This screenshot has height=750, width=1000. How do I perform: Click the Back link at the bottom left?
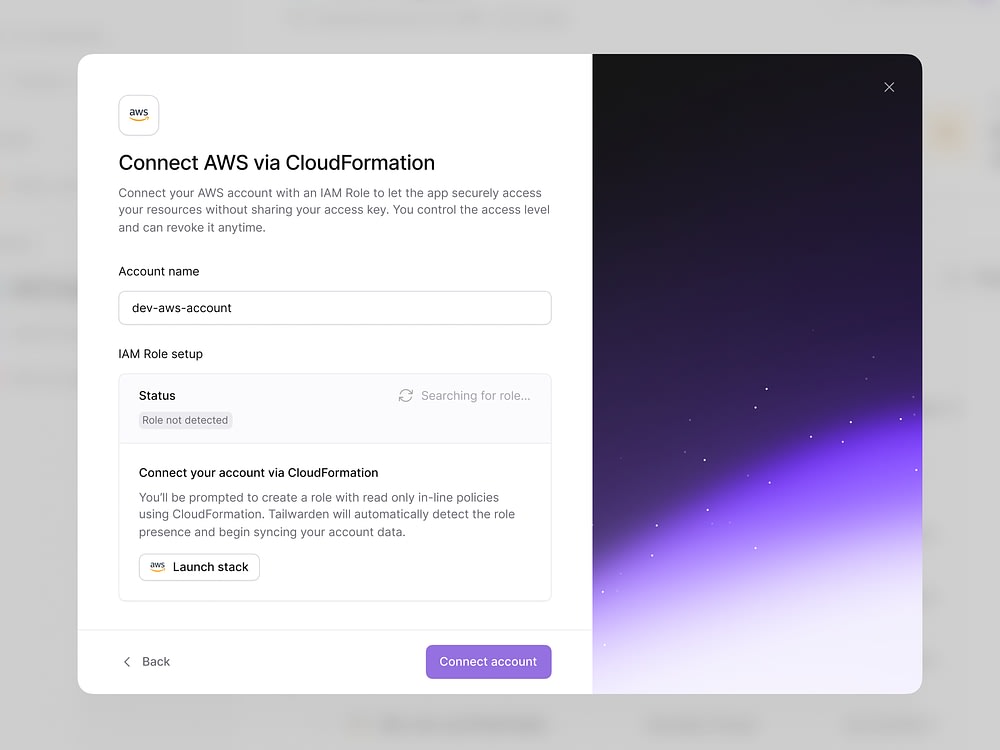156,661
